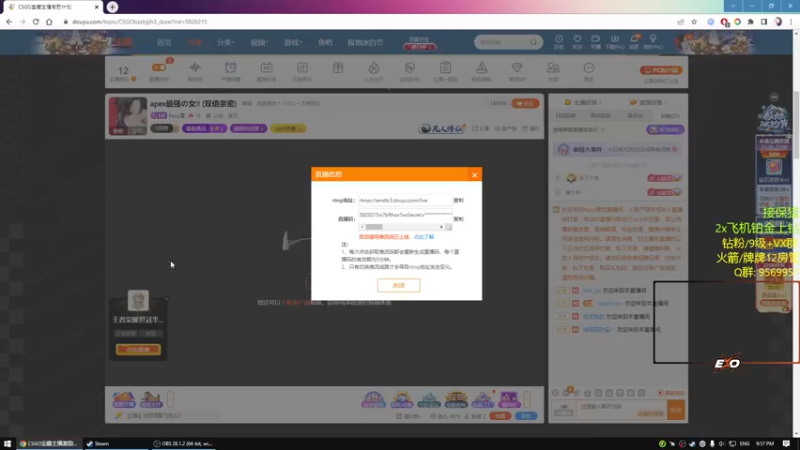
Task: Click the stream key horizontal scrollbar thumb
Action: 374,227
